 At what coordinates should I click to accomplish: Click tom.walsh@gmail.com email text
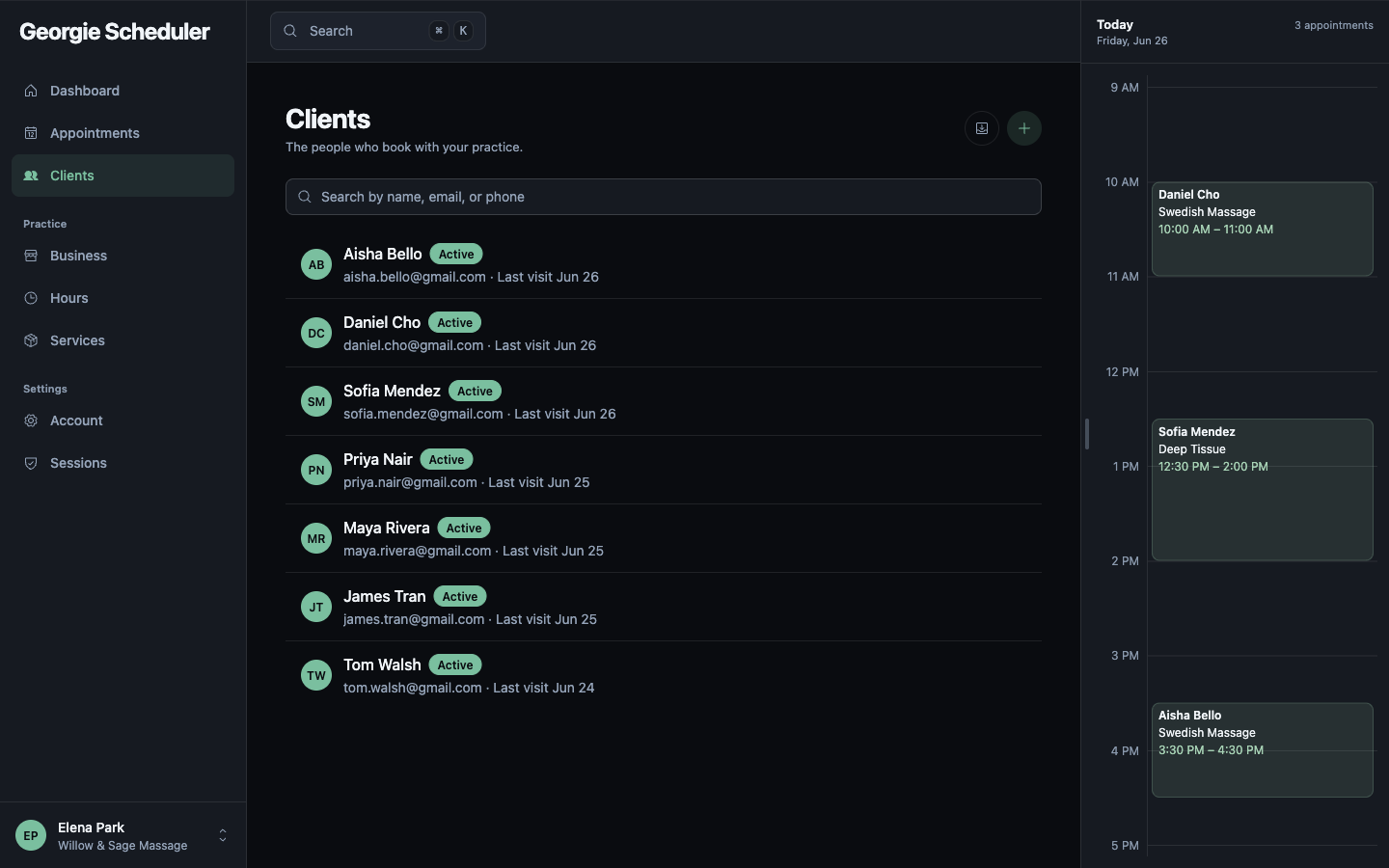413,688
